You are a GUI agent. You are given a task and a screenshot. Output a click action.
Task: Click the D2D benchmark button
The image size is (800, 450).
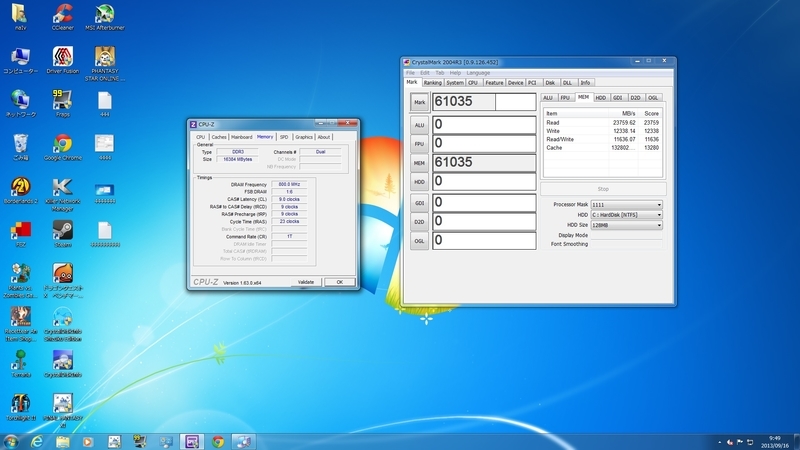419,222
